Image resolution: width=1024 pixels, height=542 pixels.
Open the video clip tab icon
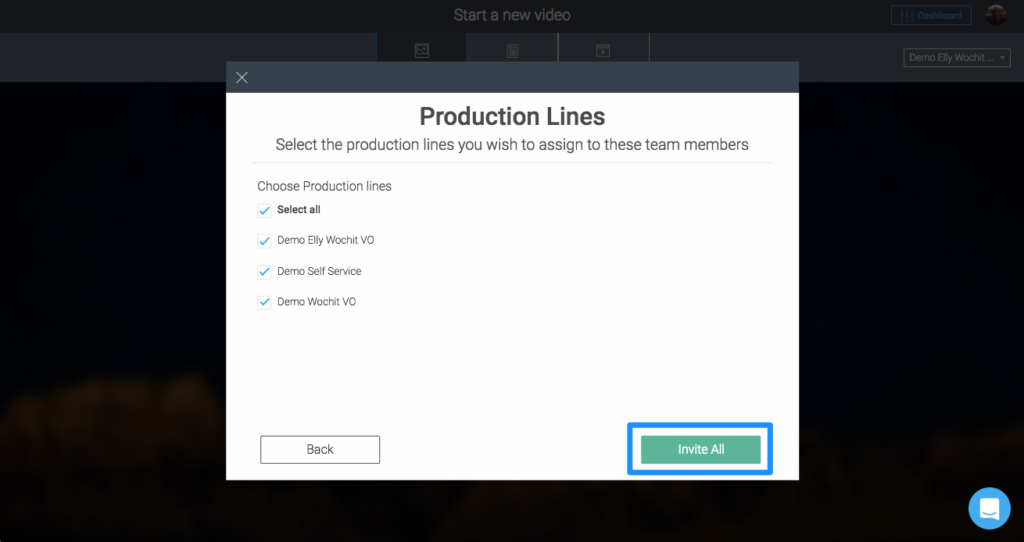pyautogui.click(x=603, y=50)
